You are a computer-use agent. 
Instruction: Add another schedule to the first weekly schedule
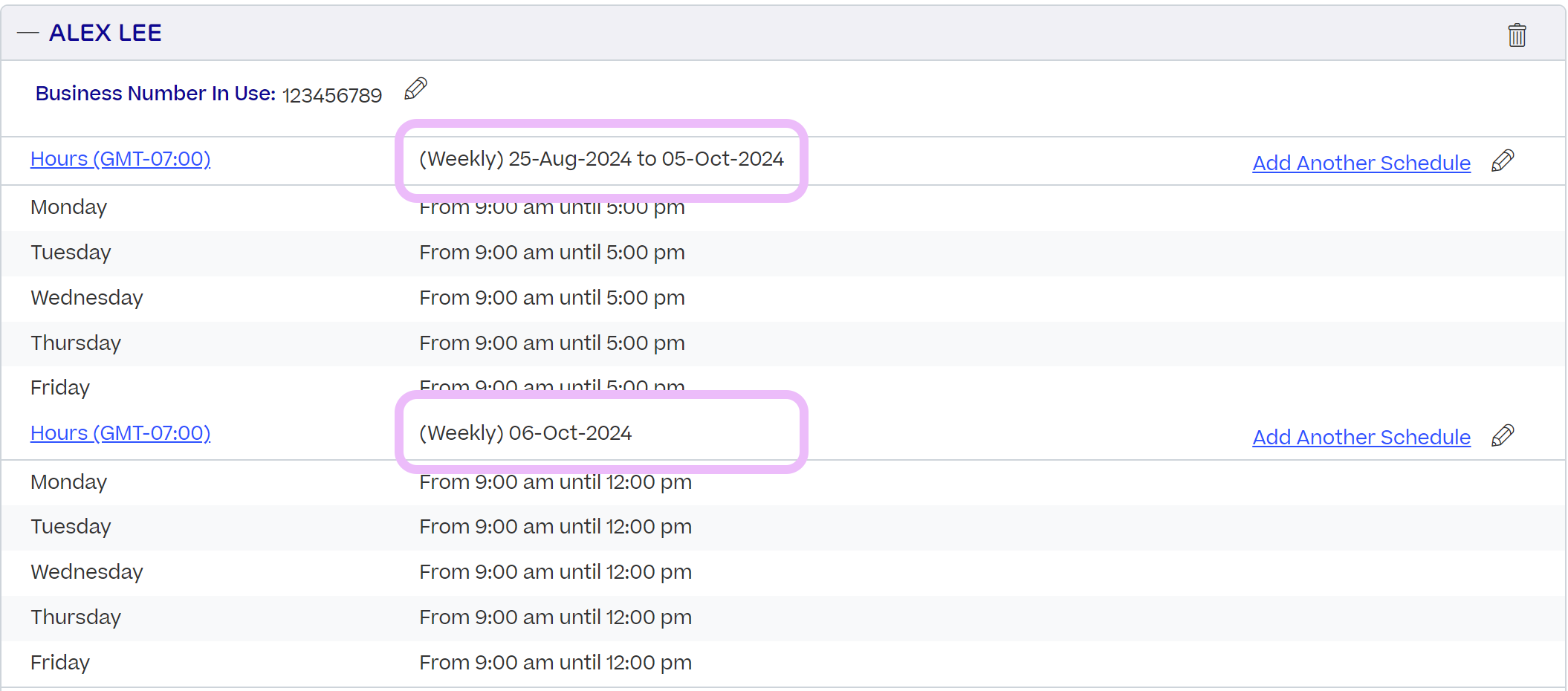[1361, 163]
